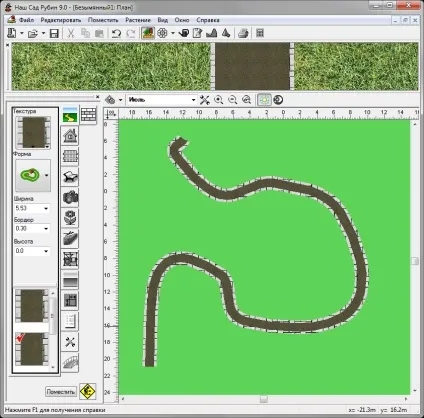Click the save floppy disk icon

54,33
